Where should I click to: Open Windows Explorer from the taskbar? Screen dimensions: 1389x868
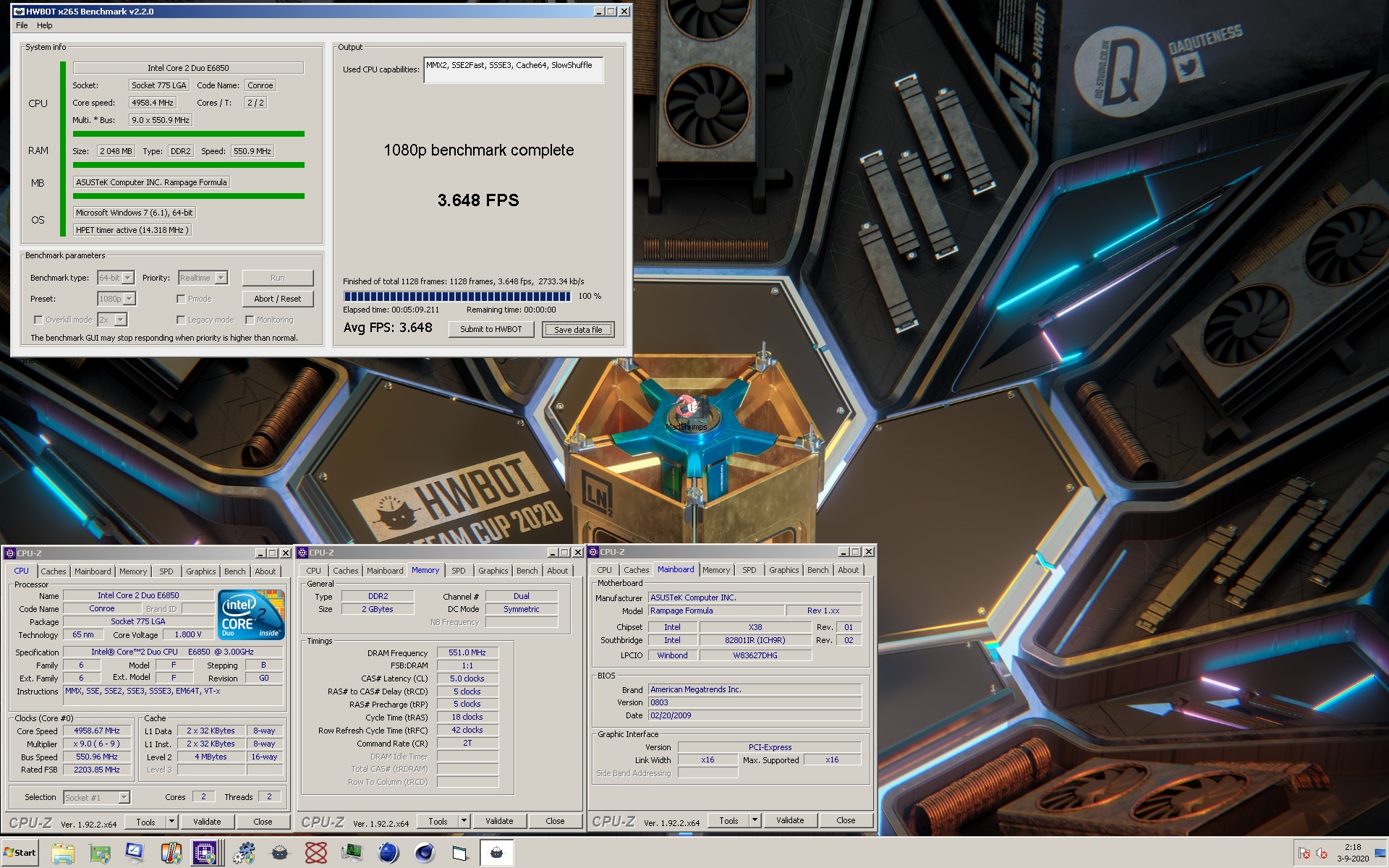63,853
